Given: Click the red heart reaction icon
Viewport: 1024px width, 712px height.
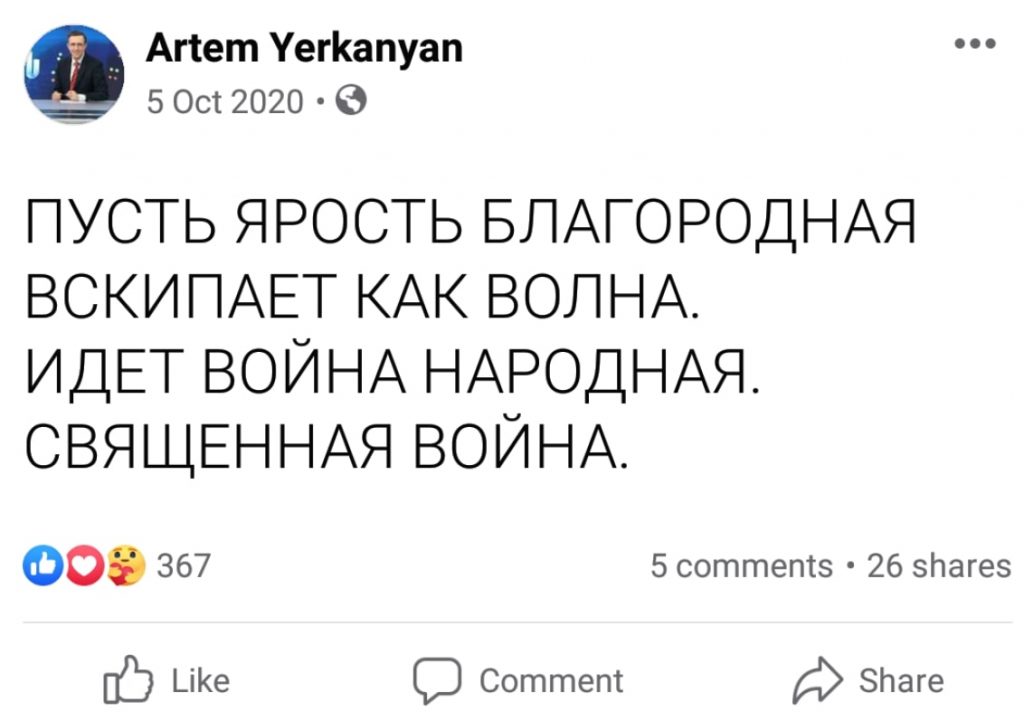Looking at the screenshot, I should tap(84, 565).
